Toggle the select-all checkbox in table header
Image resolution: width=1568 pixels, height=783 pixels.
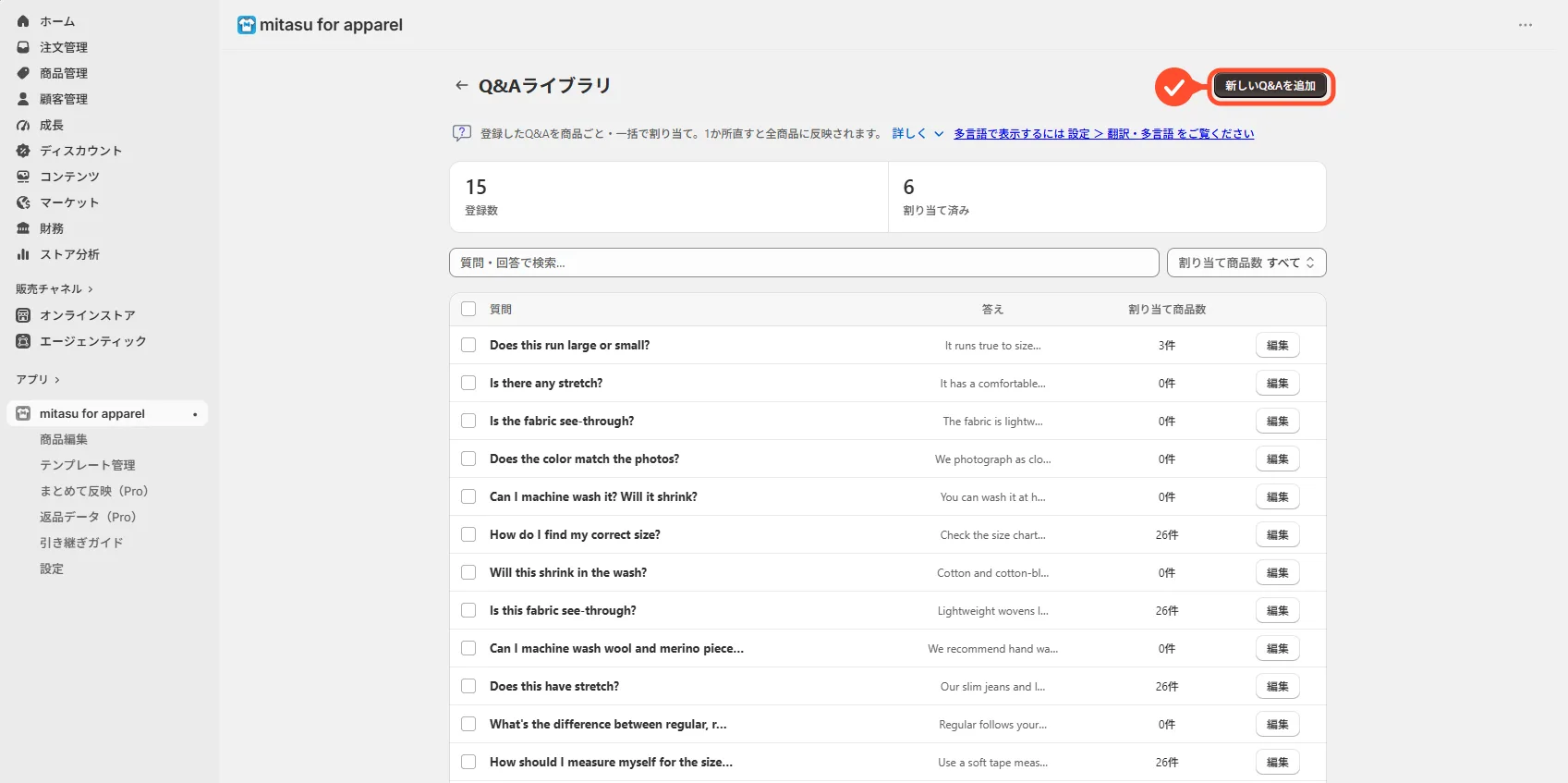(468, 309)
